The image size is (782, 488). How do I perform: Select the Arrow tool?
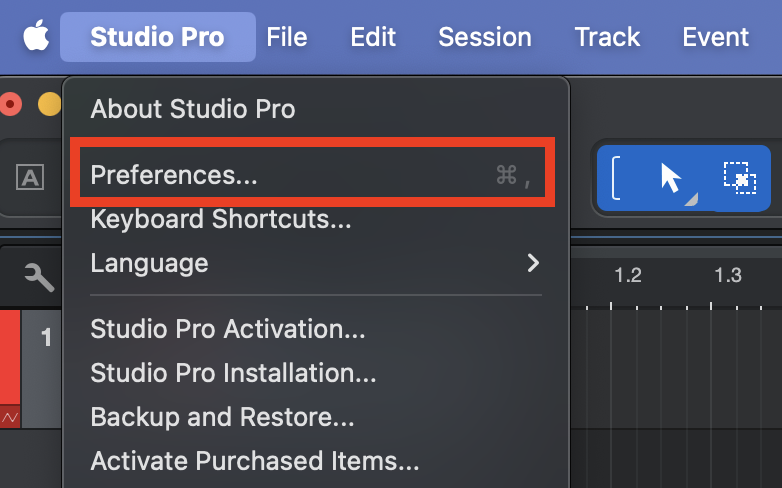pyautogui.click(x=671, y=178)
